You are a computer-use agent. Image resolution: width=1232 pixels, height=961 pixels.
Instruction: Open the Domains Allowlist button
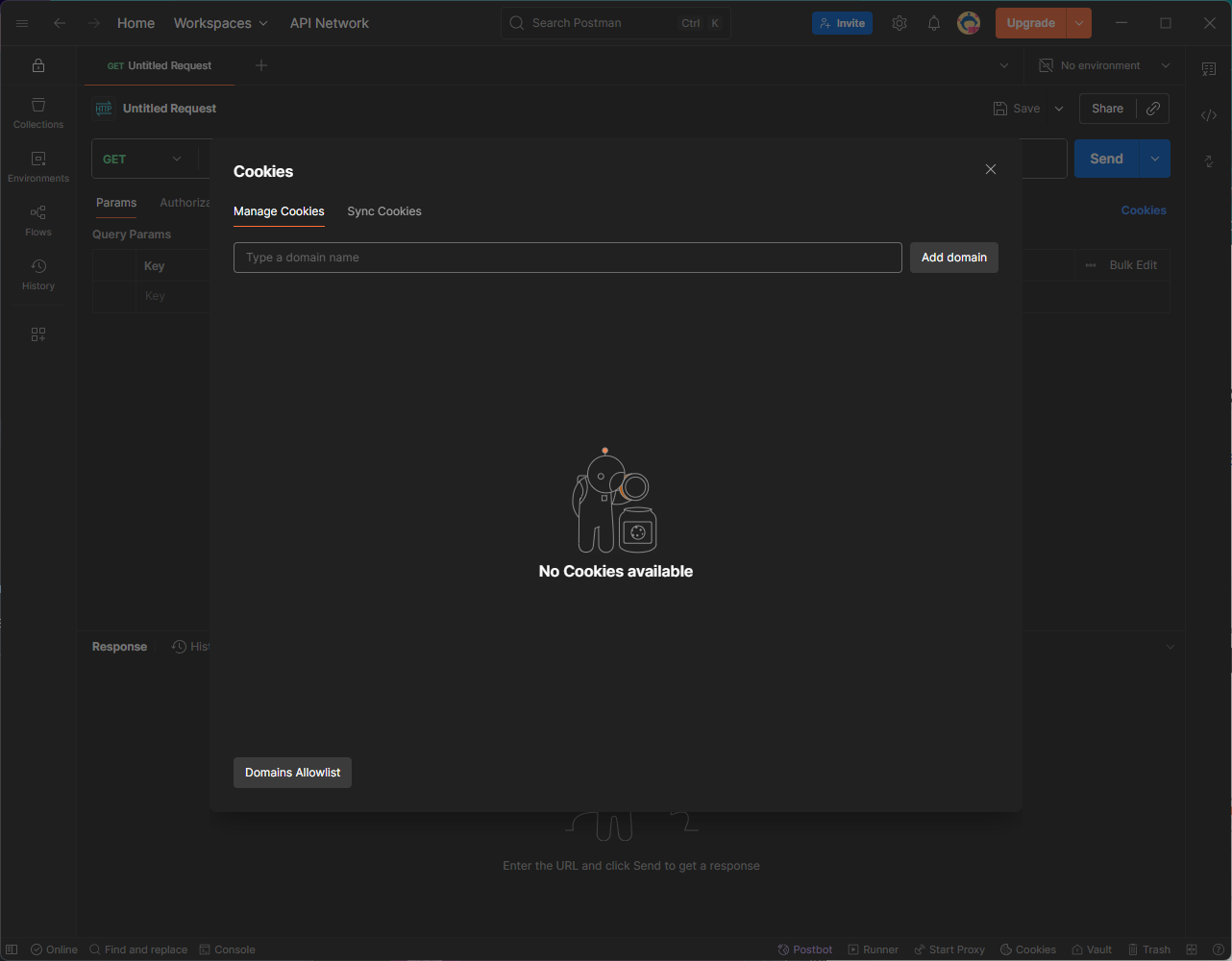[292, 773]
